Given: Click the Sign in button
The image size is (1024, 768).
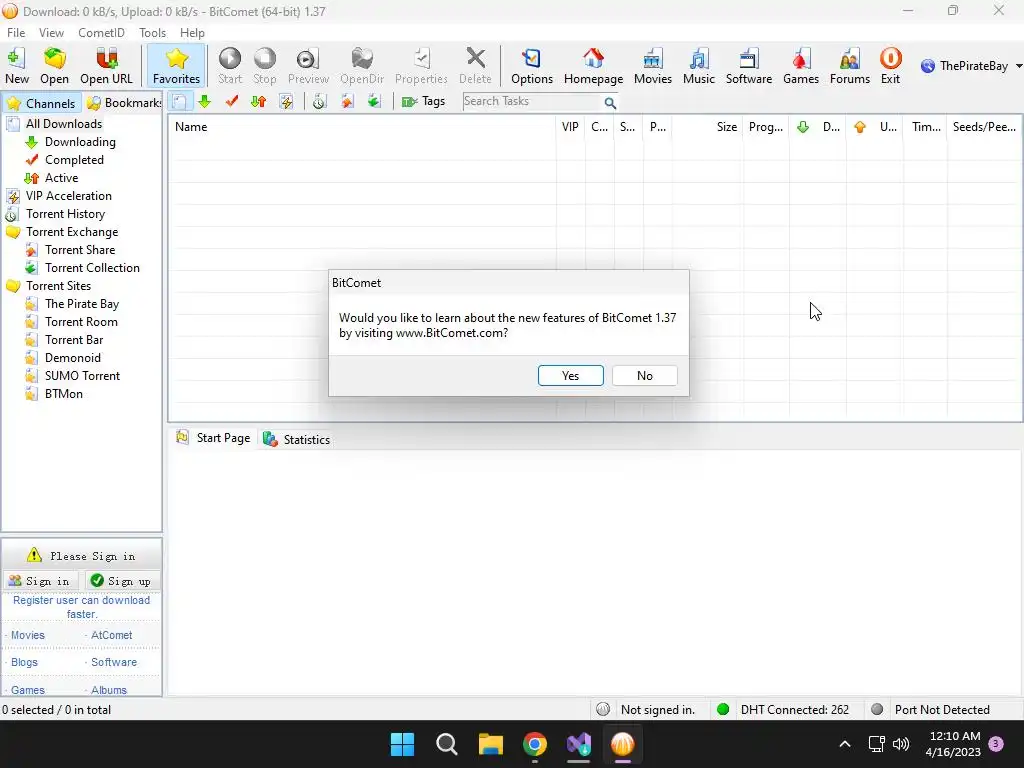Looking at the screenshot, I should [40, 581].
